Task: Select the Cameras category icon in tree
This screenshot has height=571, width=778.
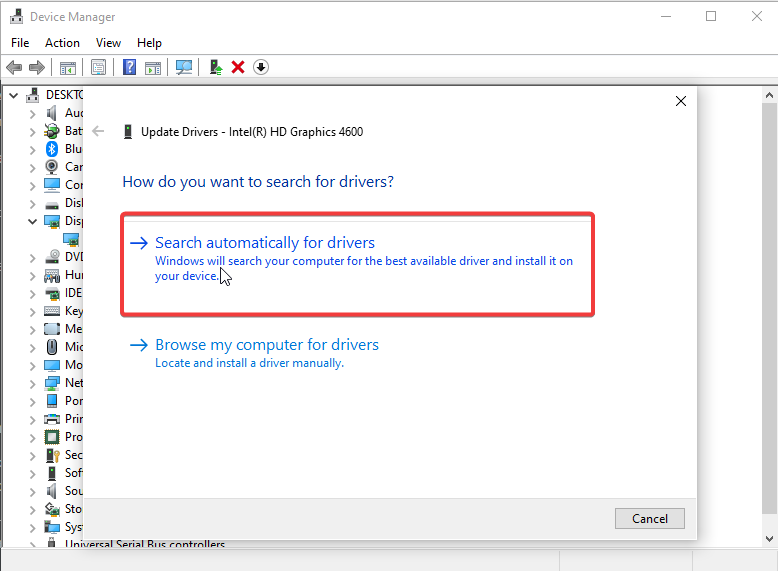Action: click(52, 167)
